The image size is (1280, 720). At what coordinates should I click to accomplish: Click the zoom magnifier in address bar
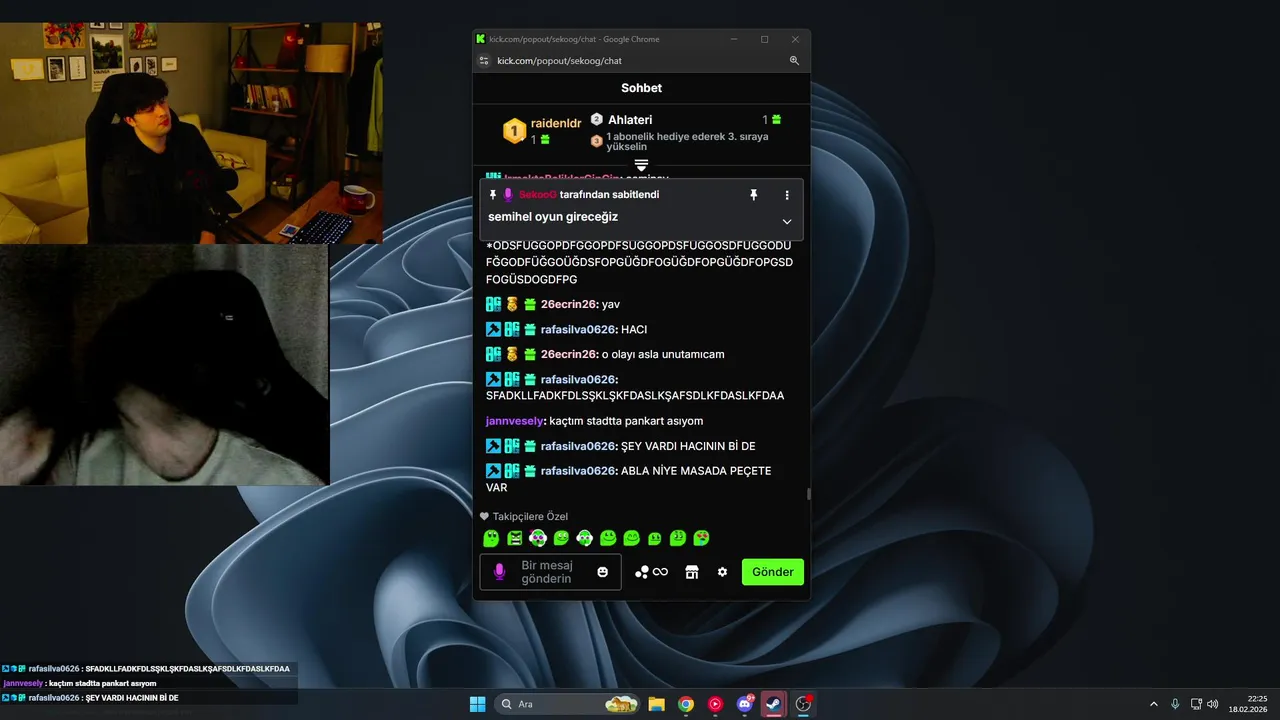tap(794, 61)
